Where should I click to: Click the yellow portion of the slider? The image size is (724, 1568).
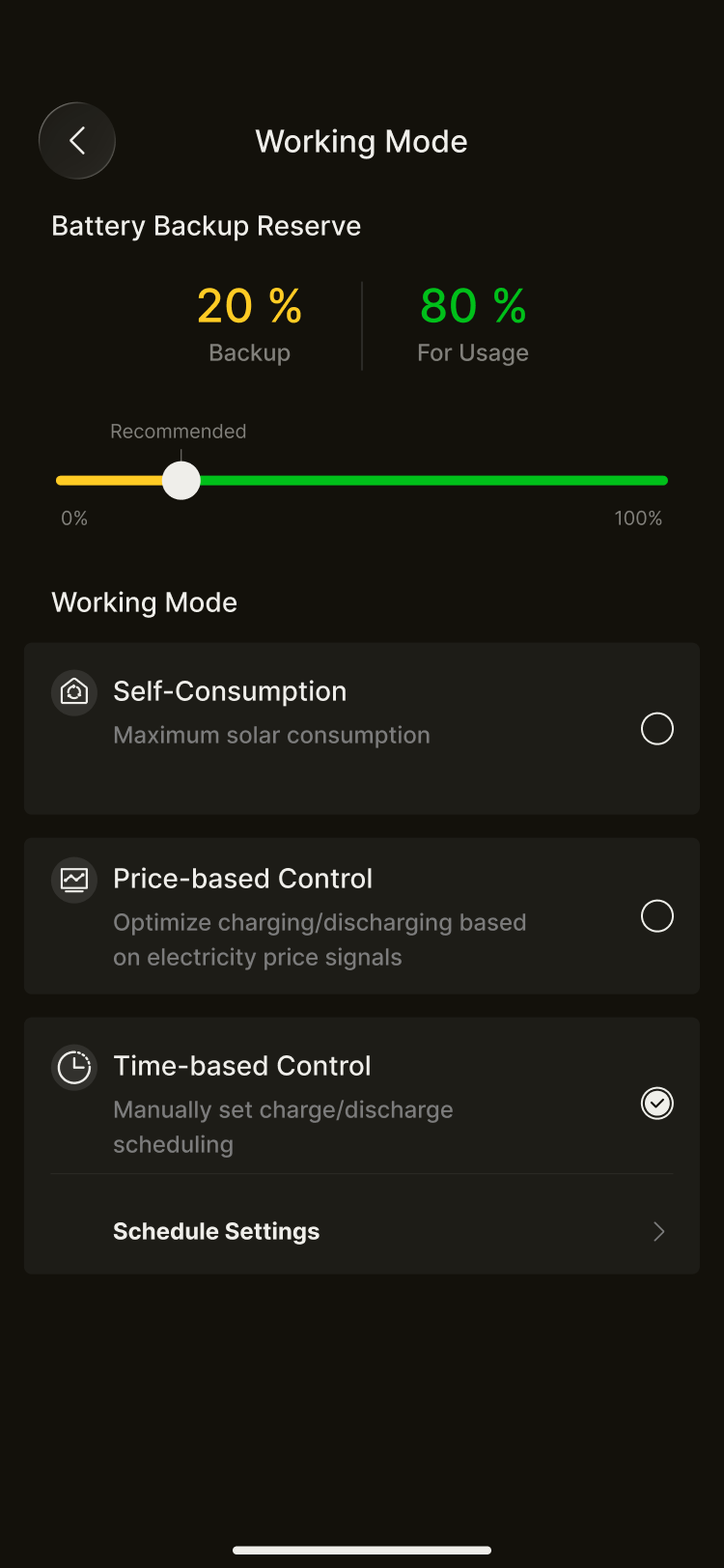106,480
